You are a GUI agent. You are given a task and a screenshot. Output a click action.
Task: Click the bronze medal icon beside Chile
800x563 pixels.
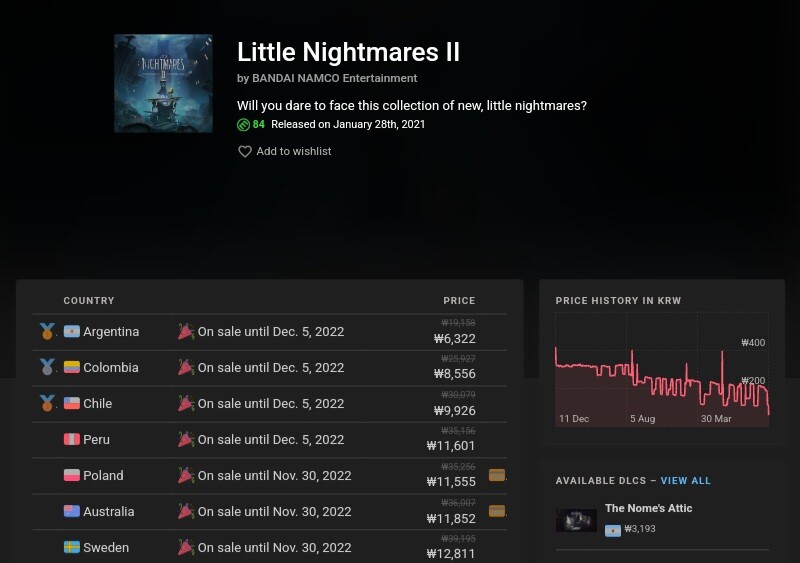click(x=47, y=404)
